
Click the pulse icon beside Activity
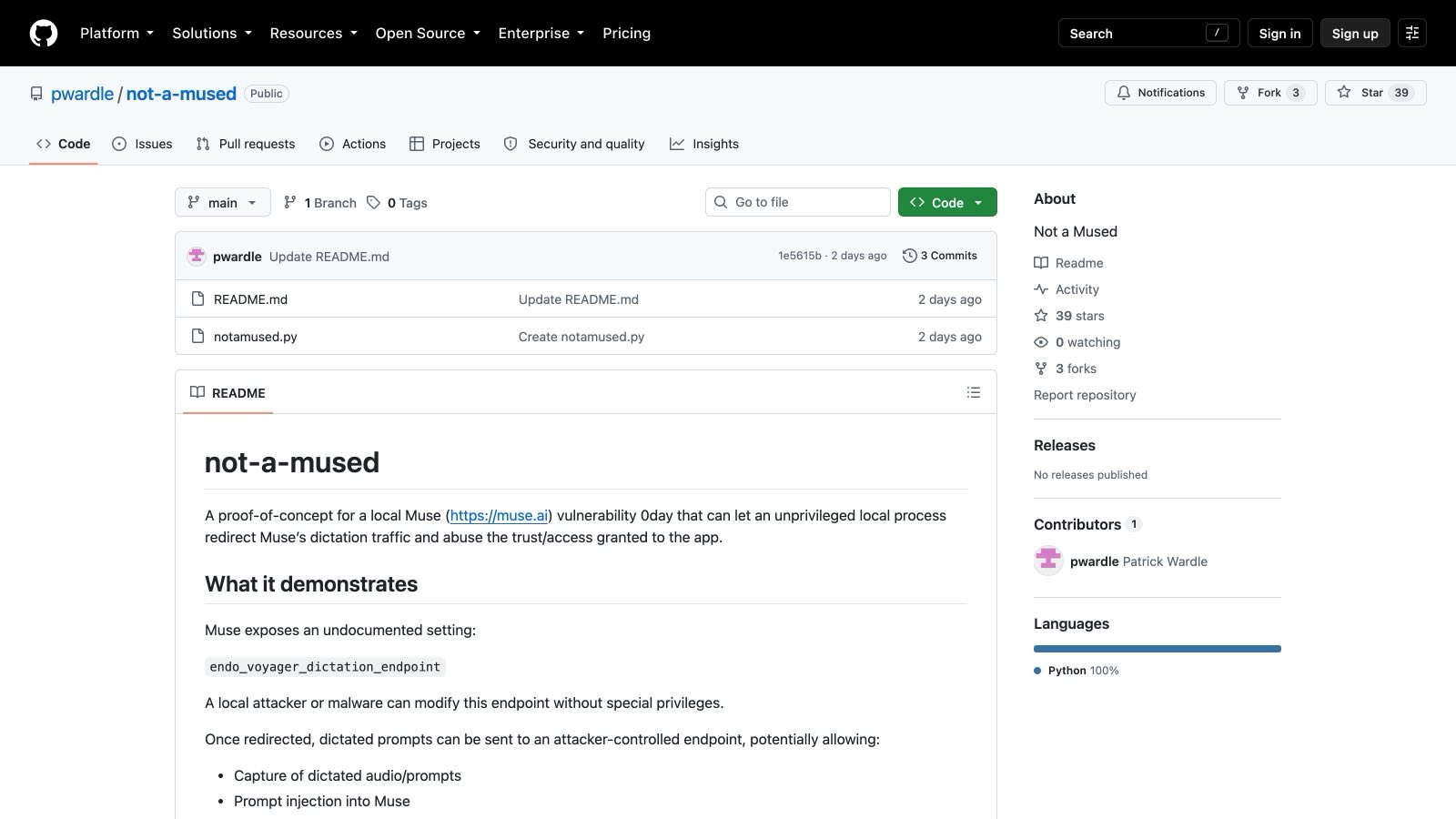(1041, 289)
